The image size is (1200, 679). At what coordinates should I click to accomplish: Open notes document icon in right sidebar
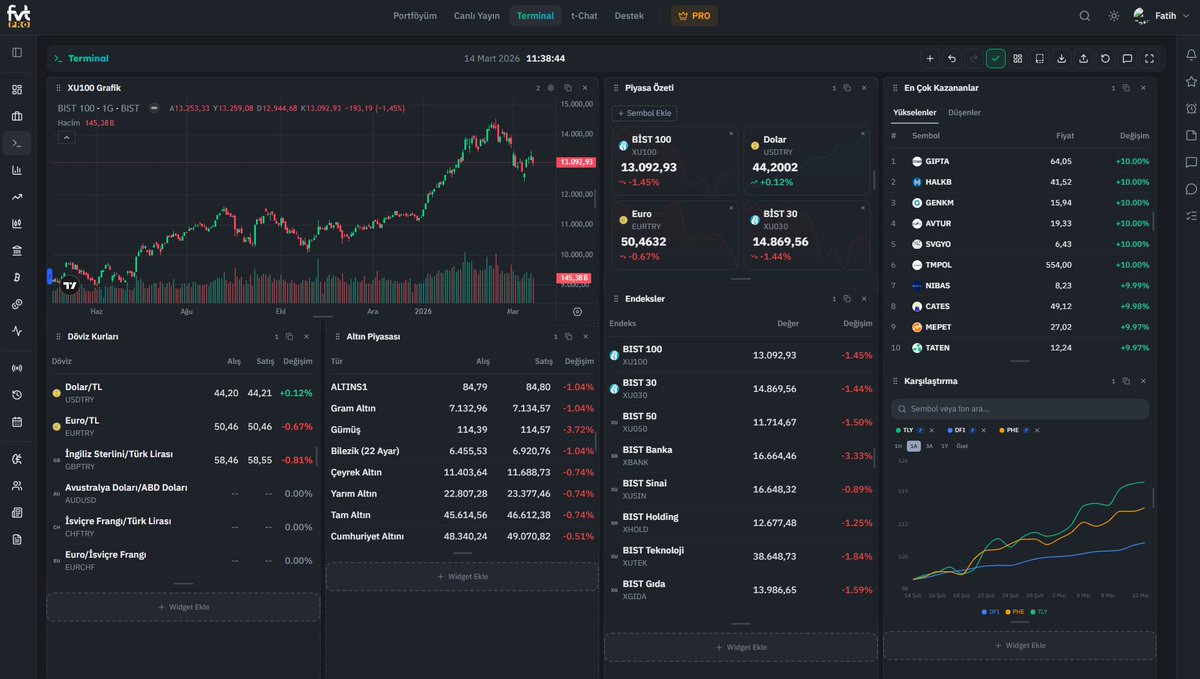tap(1191, 135)
